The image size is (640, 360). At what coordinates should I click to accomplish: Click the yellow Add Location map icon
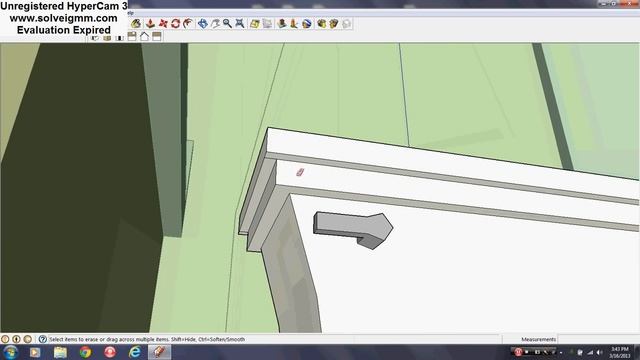[x=255, y=24]
